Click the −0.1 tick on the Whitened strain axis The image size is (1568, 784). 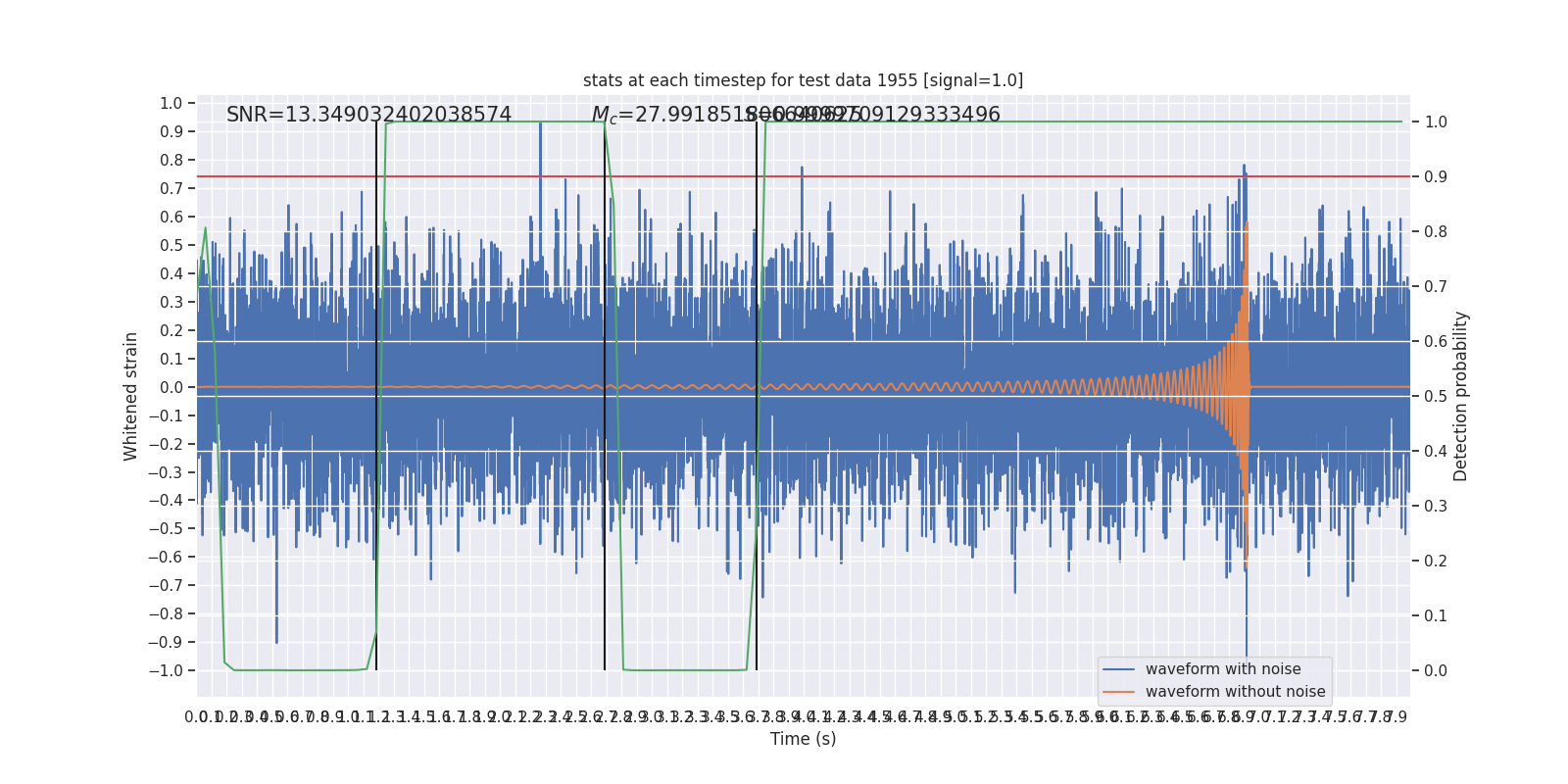tap(166, 416)
